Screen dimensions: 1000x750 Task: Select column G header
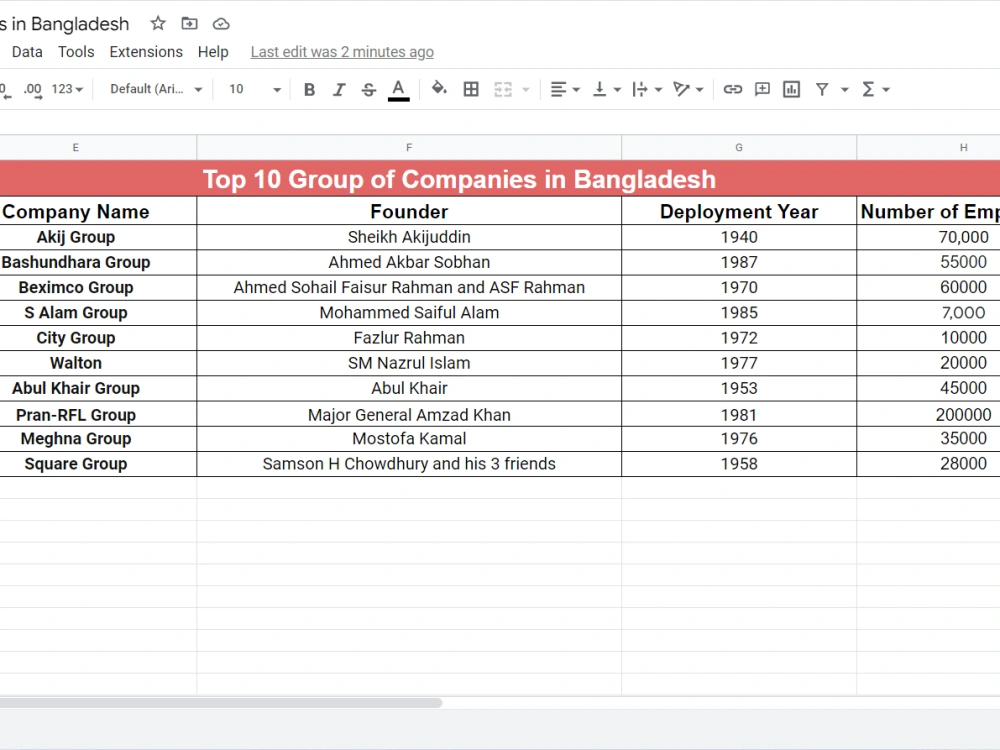[739, 147]
